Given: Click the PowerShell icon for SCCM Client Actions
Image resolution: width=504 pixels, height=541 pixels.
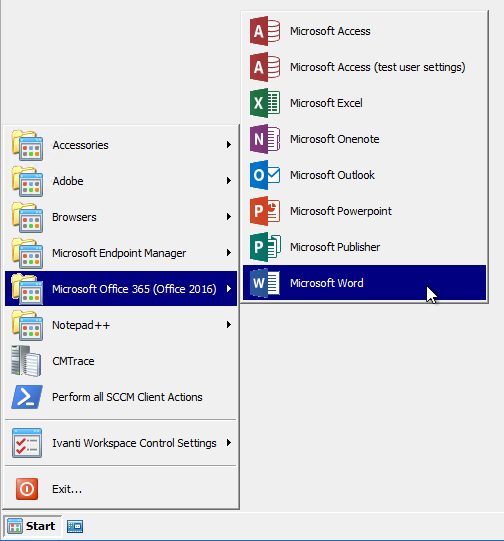Looking at the screenshot, I should click(x=27, y=397).
